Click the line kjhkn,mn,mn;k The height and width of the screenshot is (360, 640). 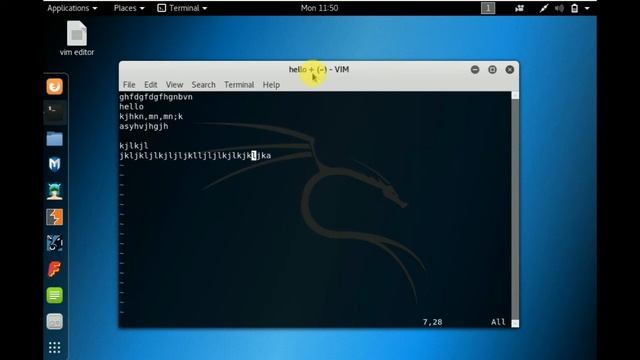151,116
